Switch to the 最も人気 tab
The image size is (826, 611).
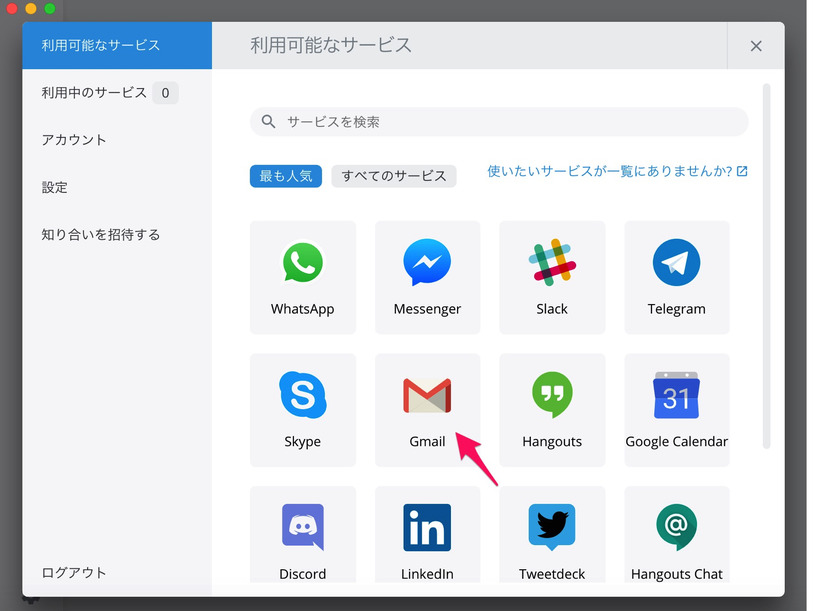pos(286,176)
